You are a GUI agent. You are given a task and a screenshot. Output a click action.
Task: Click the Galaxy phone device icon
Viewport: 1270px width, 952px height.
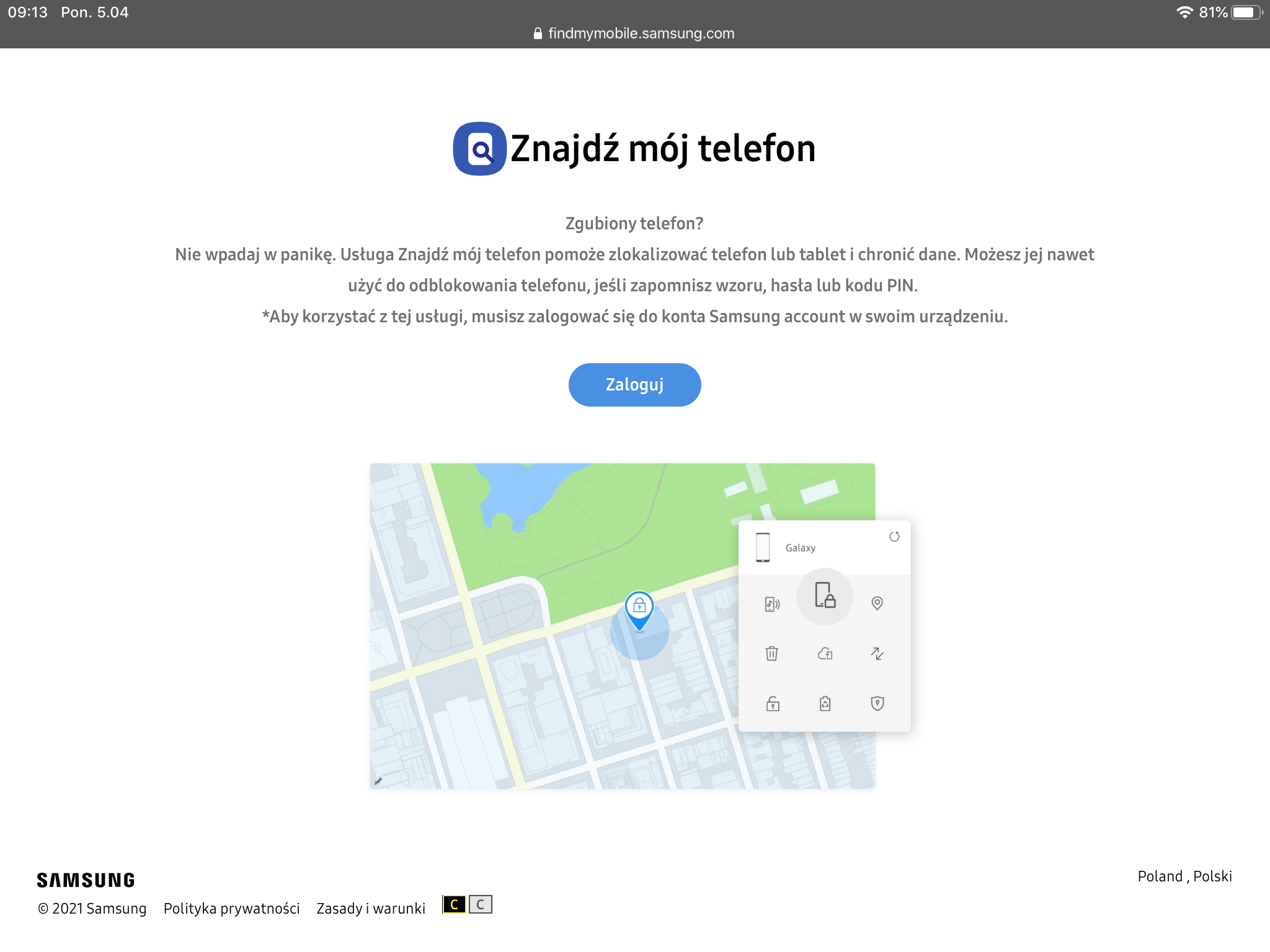pos(763,547)
